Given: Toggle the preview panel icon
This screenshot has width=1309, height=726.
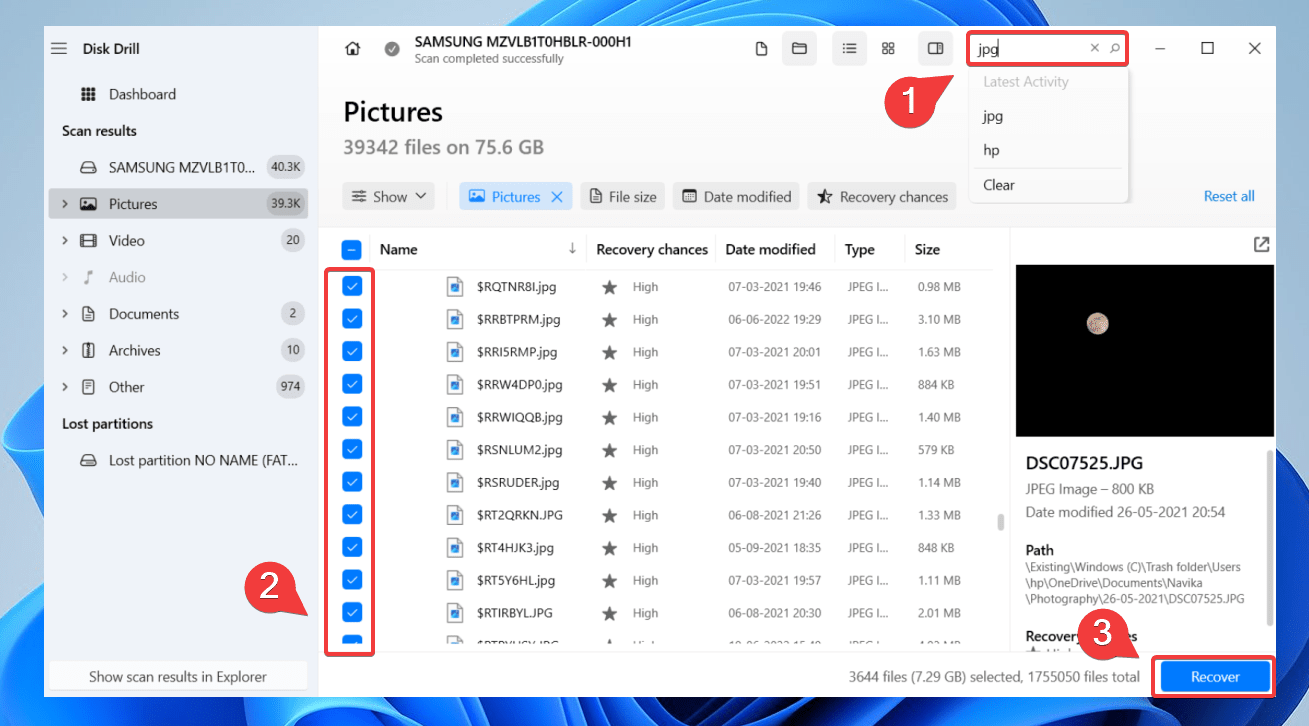Looking at the screenshot, I should pyautogui.click(x=935, y=49).
